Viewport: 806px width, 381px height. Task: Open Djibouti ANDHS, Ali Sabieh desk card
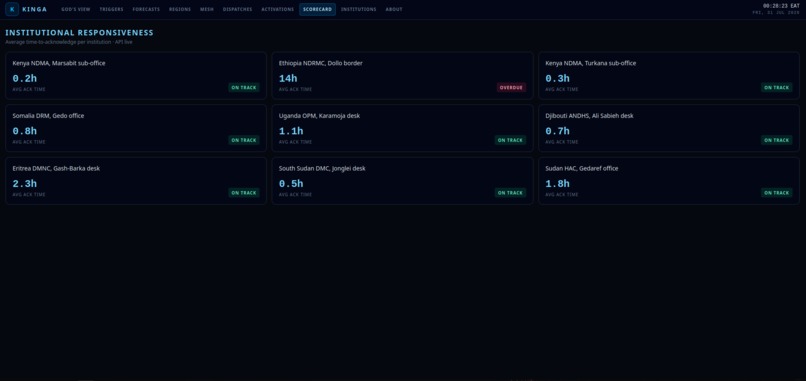(x=669, y=128)
